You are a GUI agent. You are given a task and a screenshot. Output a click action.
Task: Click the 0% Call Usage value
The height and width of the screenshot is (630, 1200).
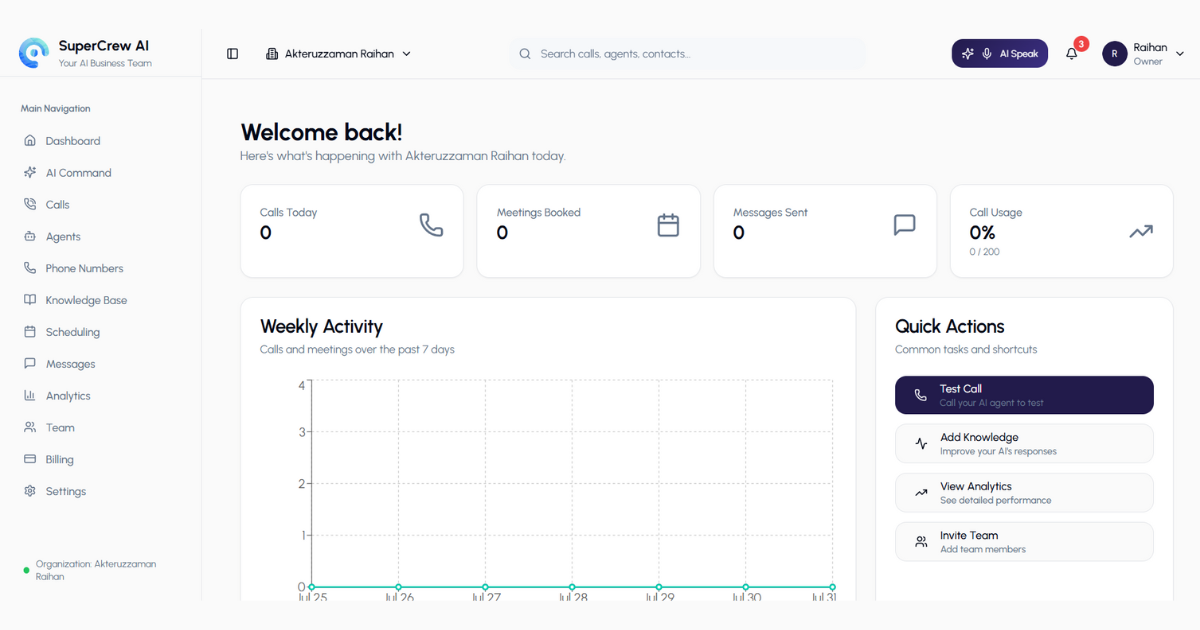(982, 233)
